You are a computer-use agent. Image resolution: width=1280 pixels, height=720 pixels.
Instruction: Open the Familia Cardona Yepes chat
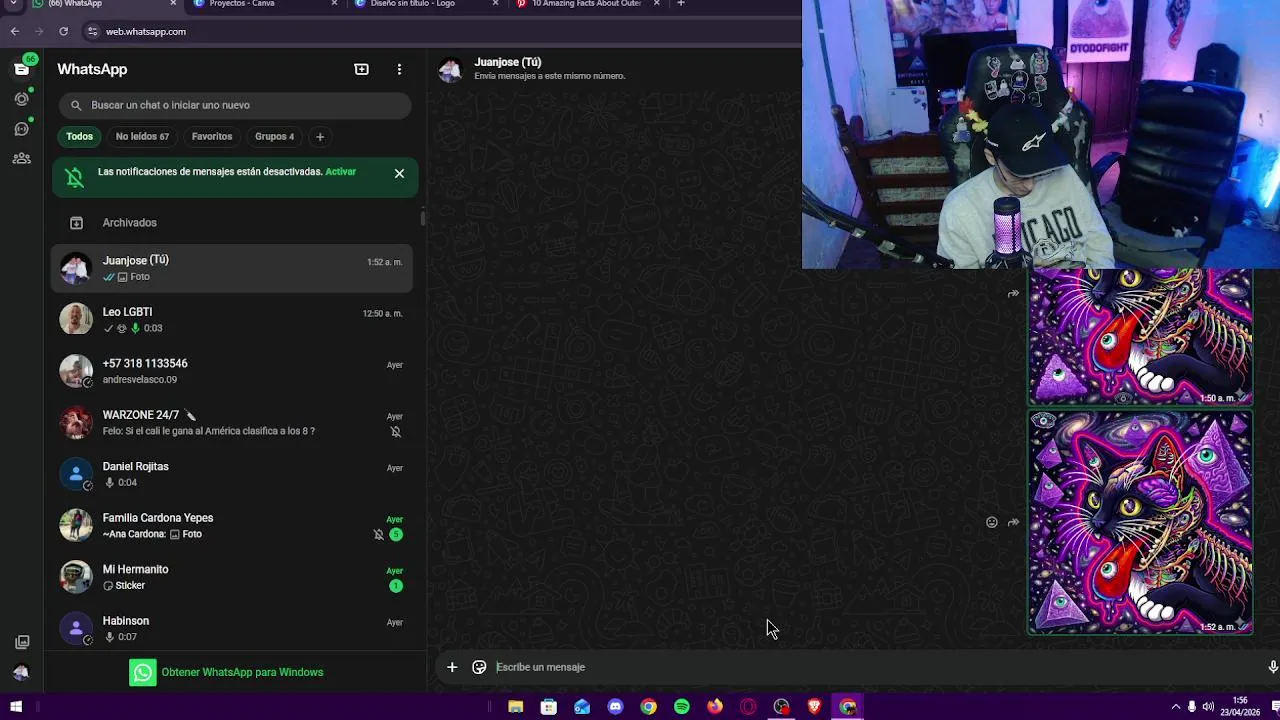click(x=232, y=526)
